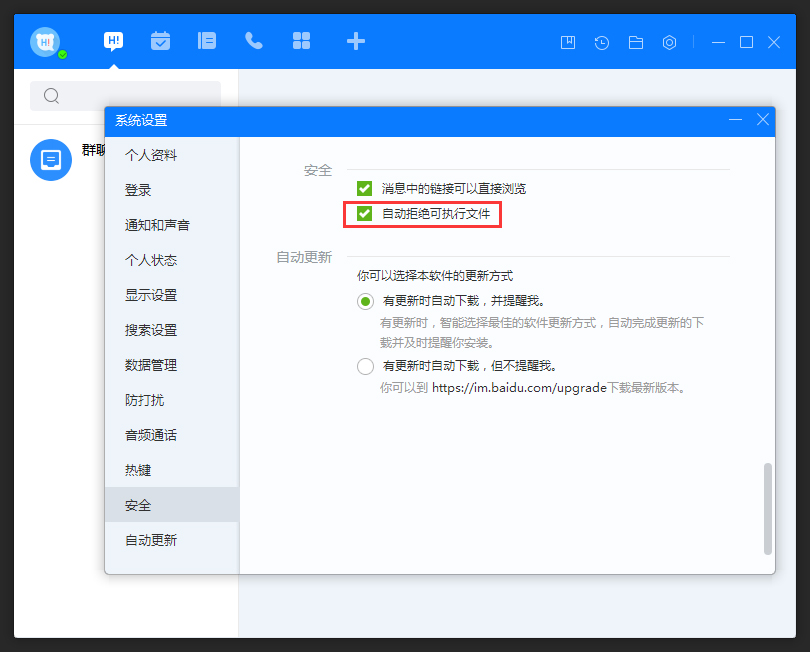
Task: Open the messages chat icon
Action: (113, 41)
